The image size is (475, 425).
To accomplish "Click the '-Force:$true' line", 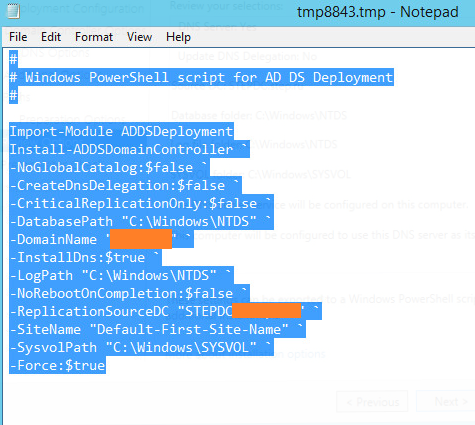I will 57,365.
